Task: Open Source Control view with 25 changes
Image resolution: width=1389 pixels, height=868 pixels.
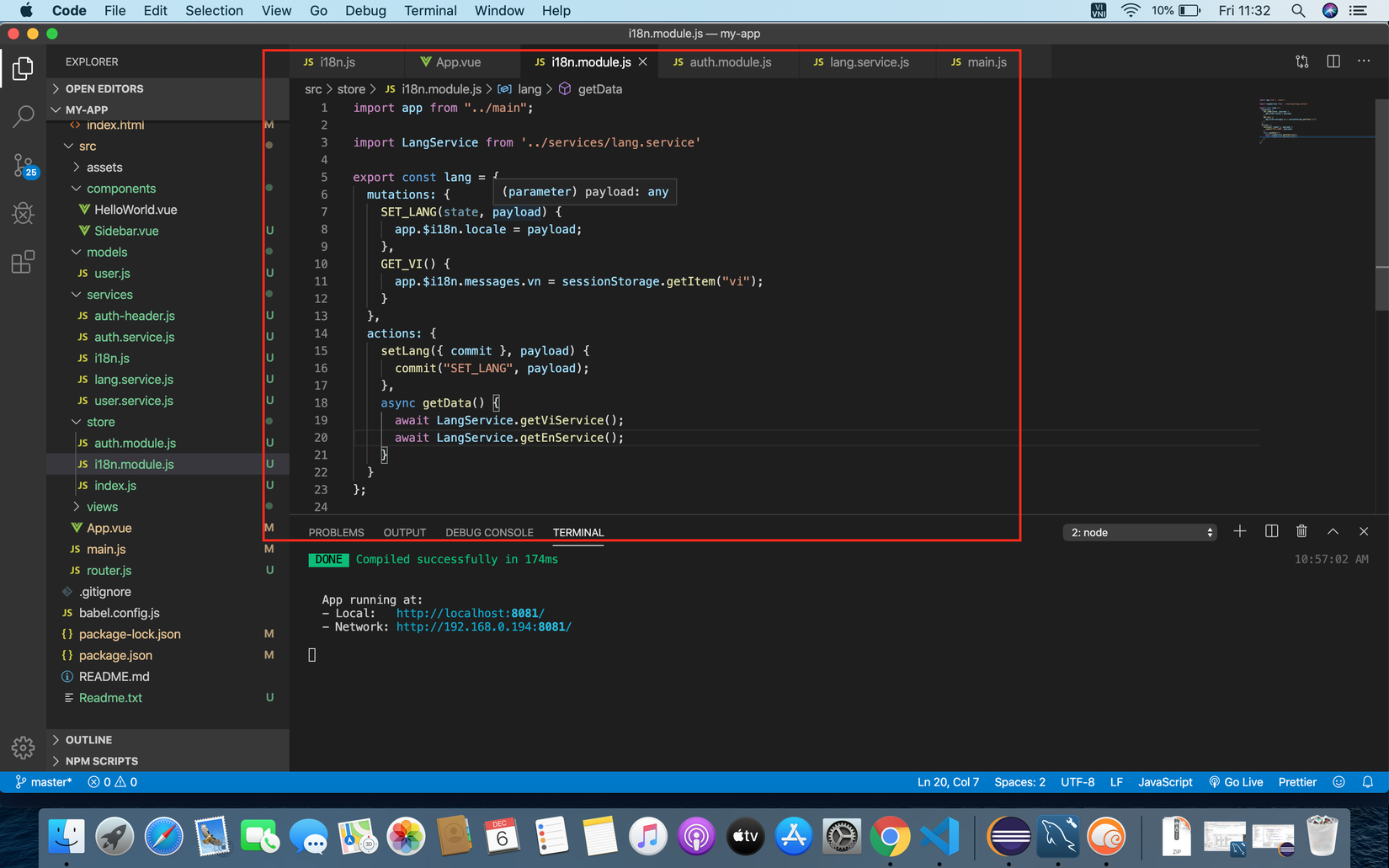Action: click(23, 165)
